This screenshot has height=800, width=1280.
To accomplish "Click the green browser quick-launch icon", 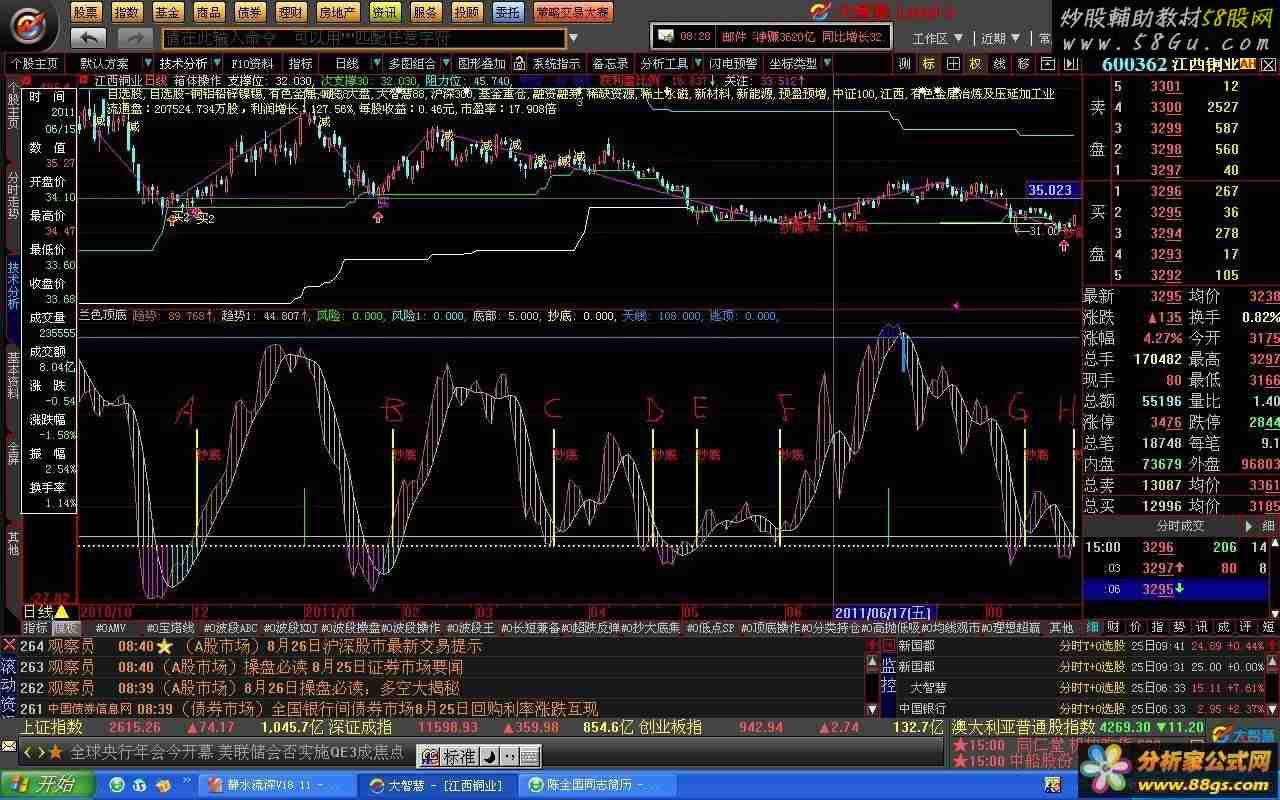I will click(117, 784).
